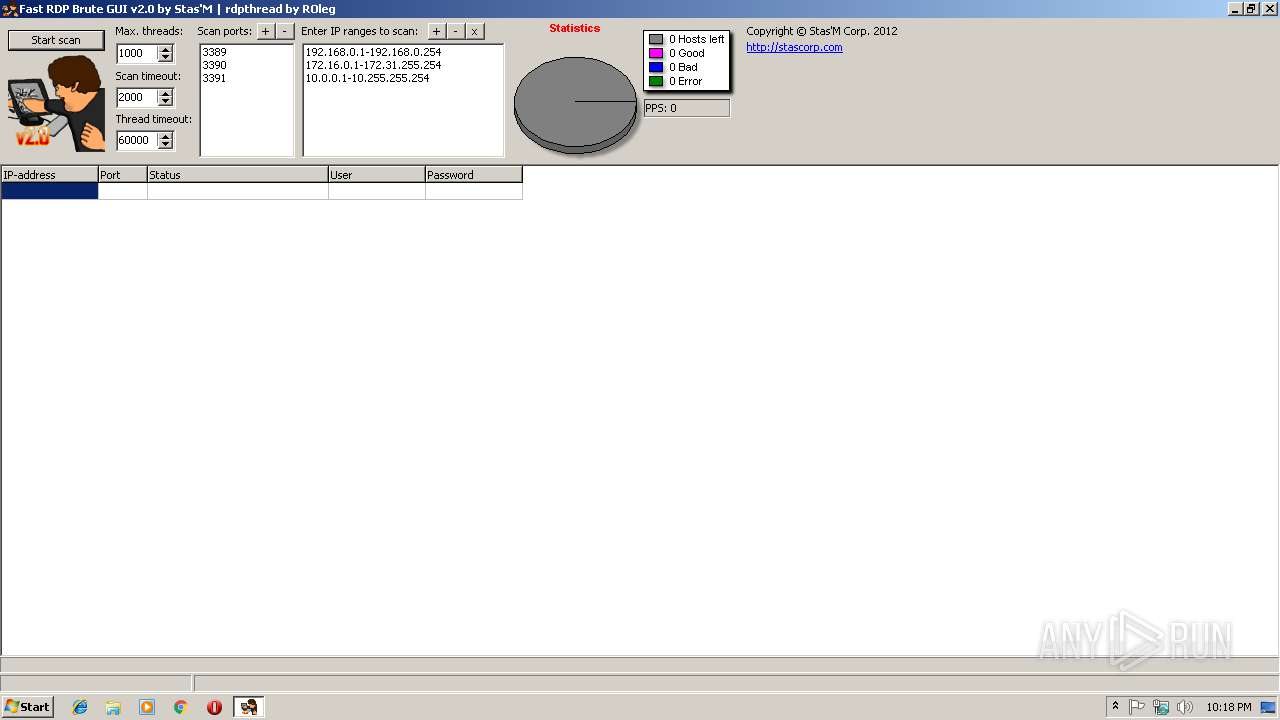Select range 10.0.0.1-10.255.255.254
The height and width of the screenshot is (720, 1280).
[x=367, y=78]
